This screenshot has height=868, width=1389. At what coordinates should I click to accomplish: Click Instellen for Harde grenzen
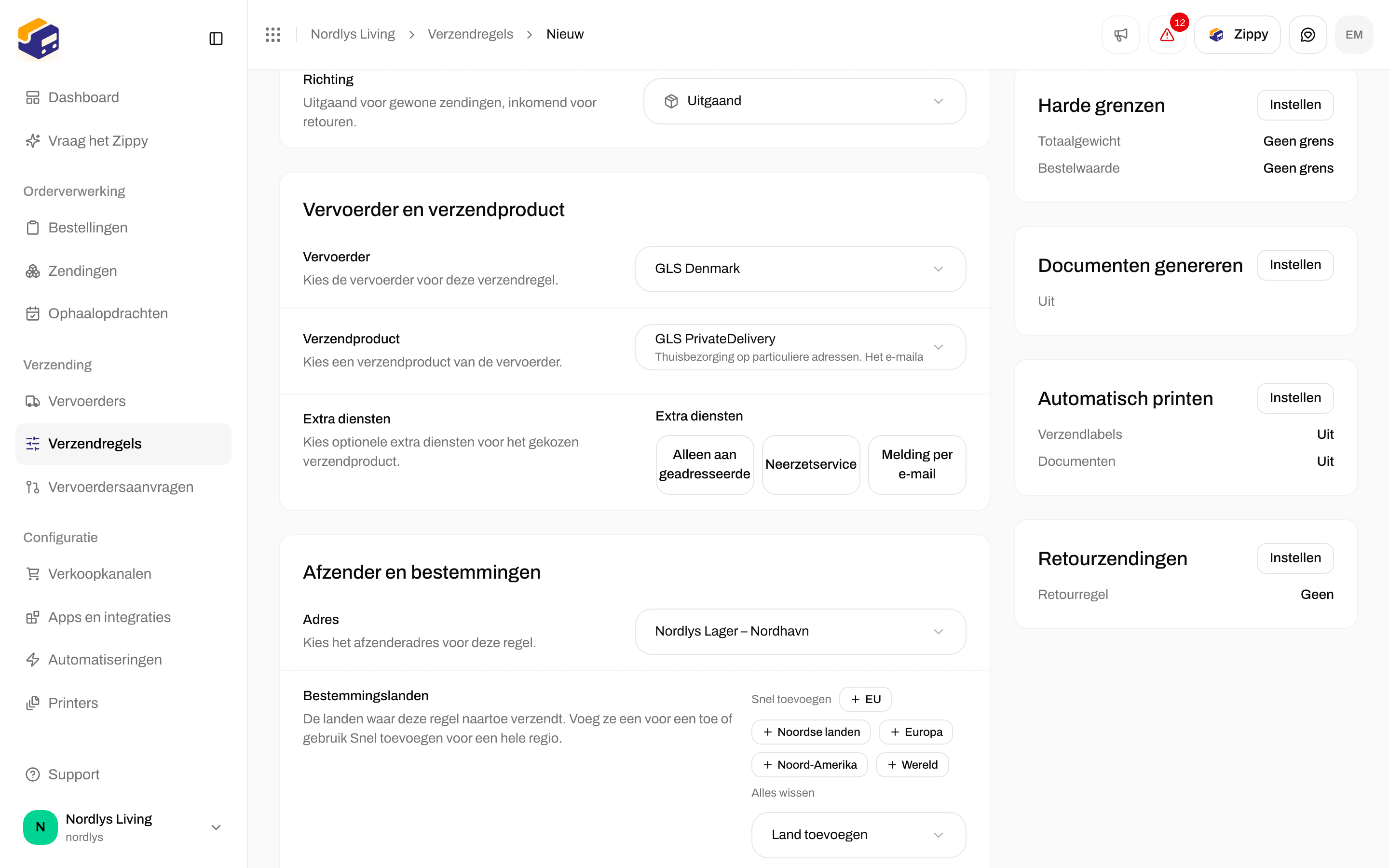[x=1295, y=105]
